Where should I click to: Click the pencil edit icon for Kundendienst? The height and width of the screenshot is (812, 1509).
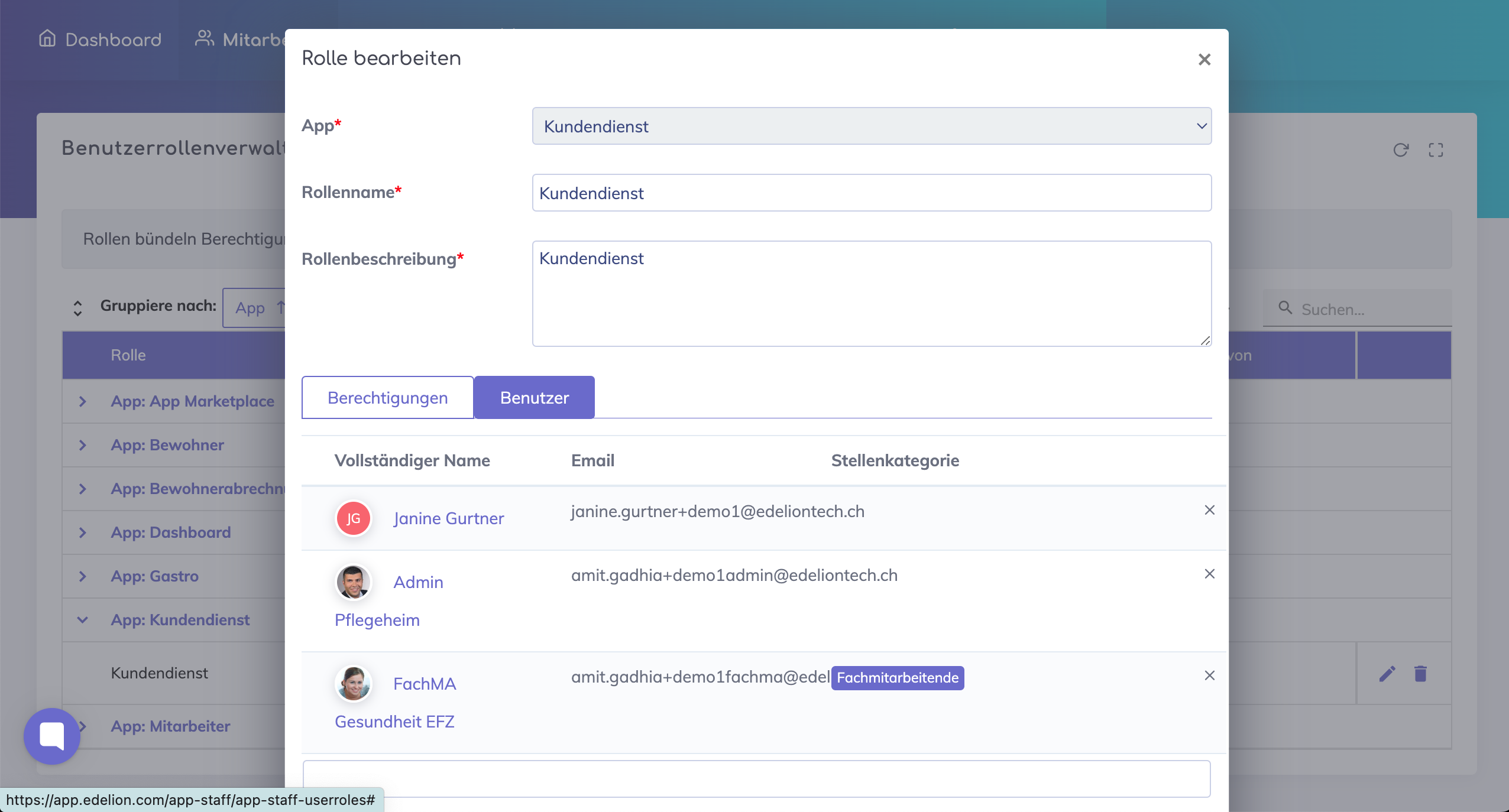click(x=1387, y=674)
